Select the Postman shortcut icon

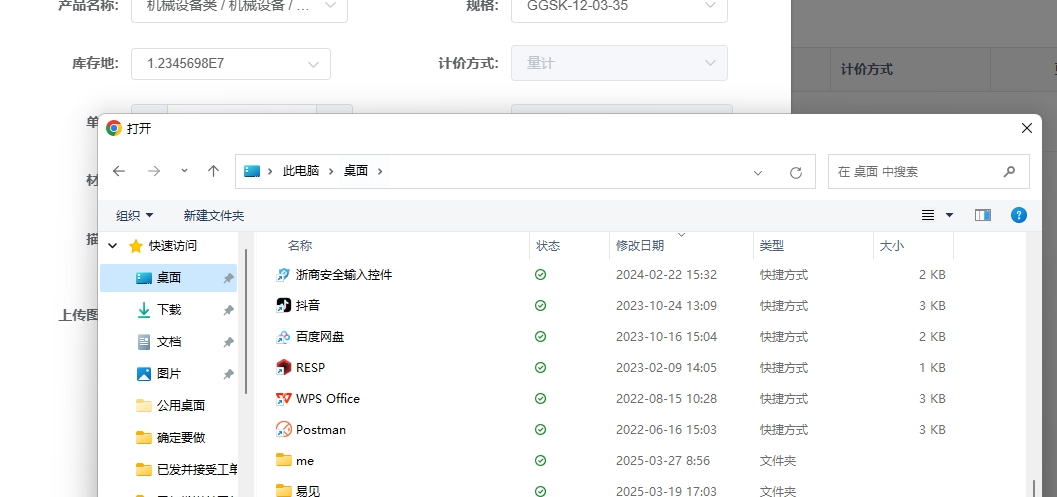click(x=283, y=430)
